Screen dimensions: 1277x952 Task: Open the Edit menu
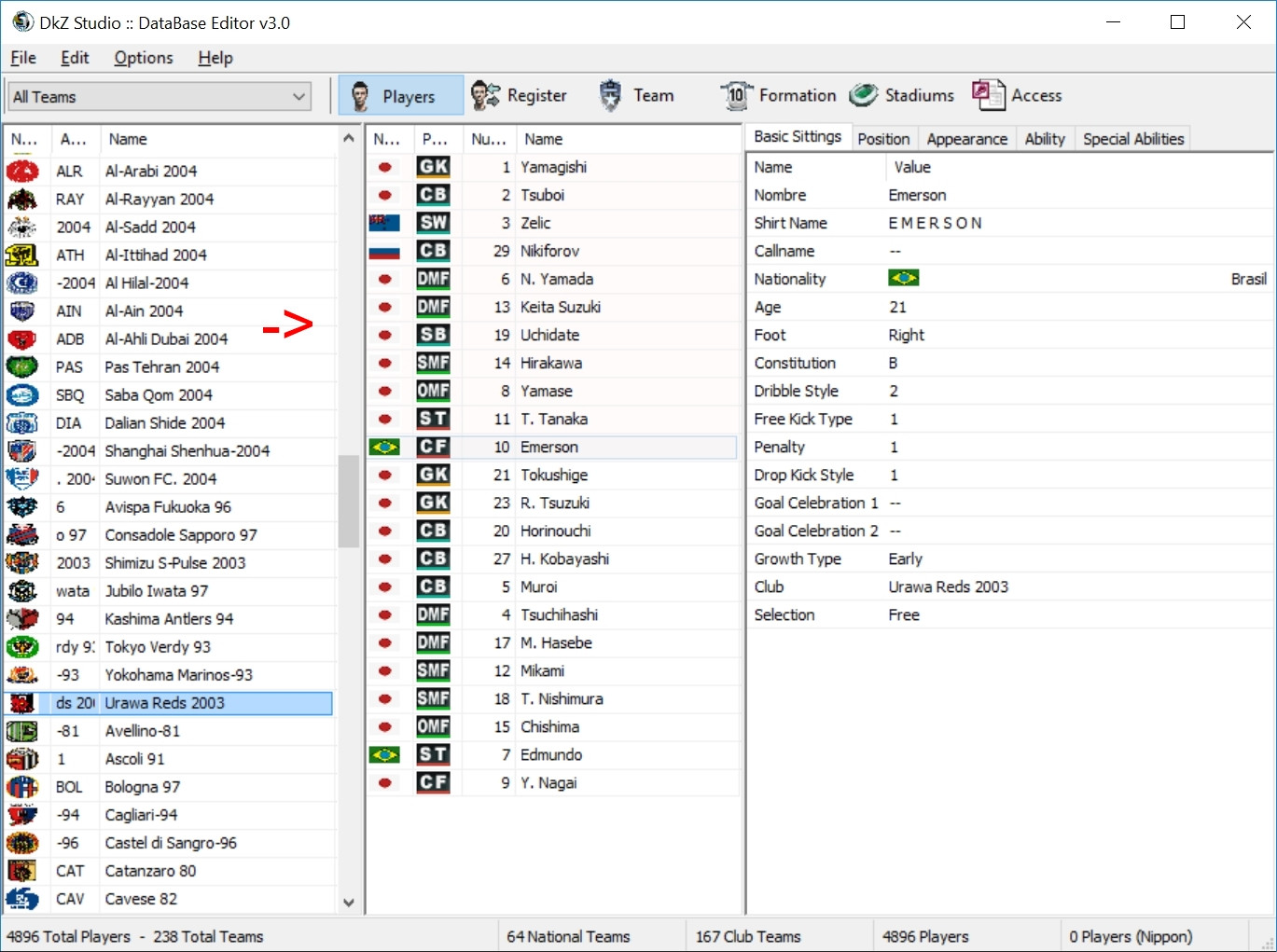coord(75,58)
